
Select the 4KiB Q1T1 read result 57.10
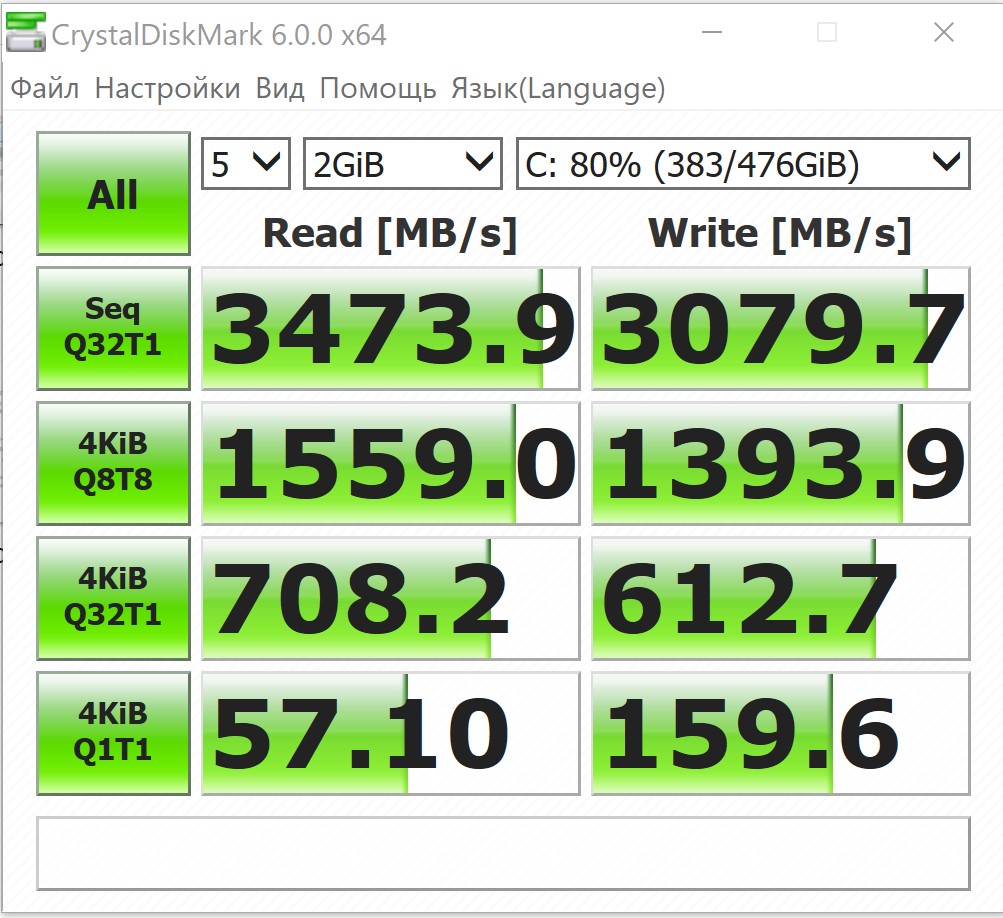[x=391, y=734]
